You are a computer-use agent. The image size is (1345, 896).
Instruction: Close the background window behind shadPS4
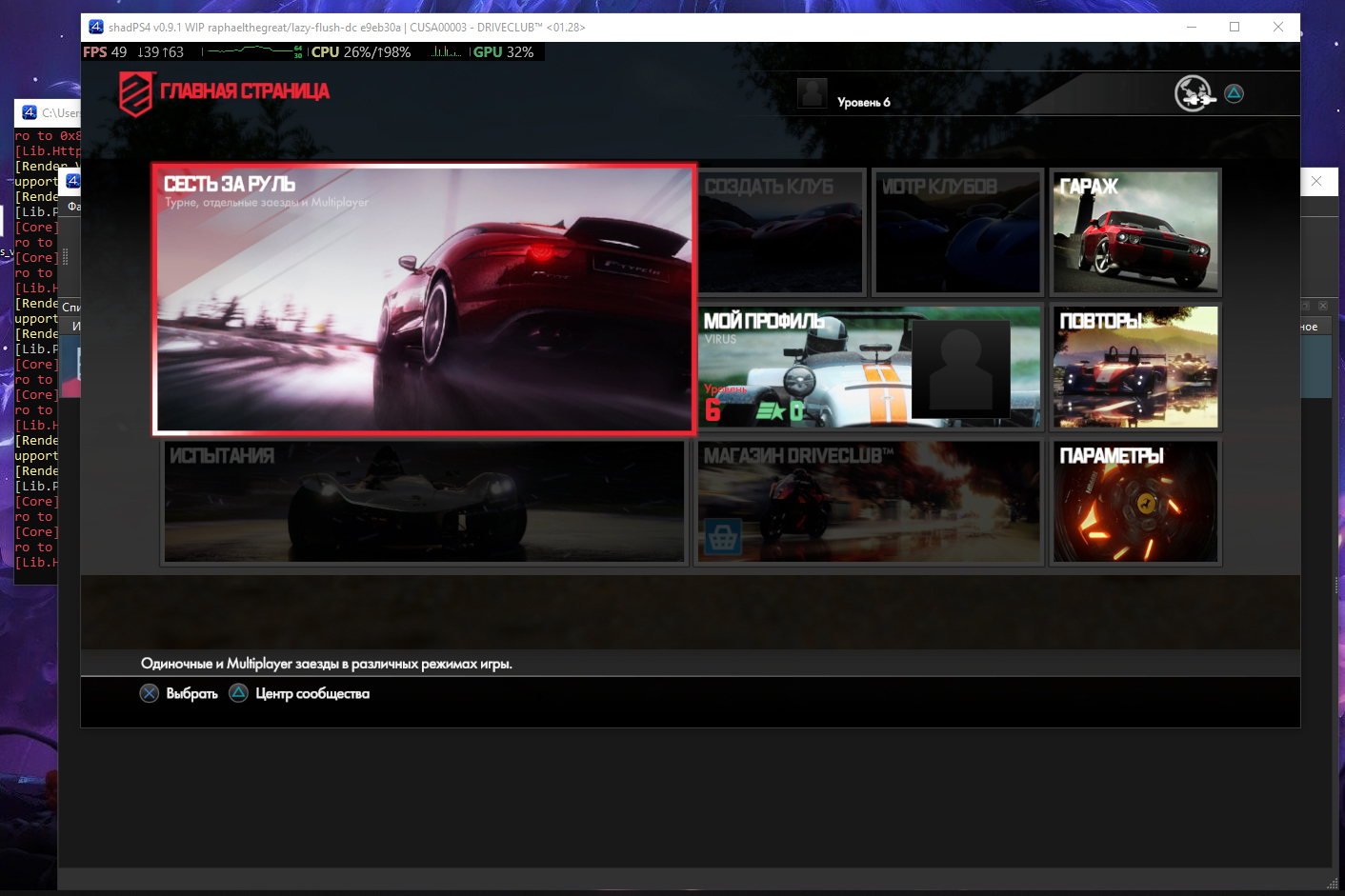pos(1316,181)
